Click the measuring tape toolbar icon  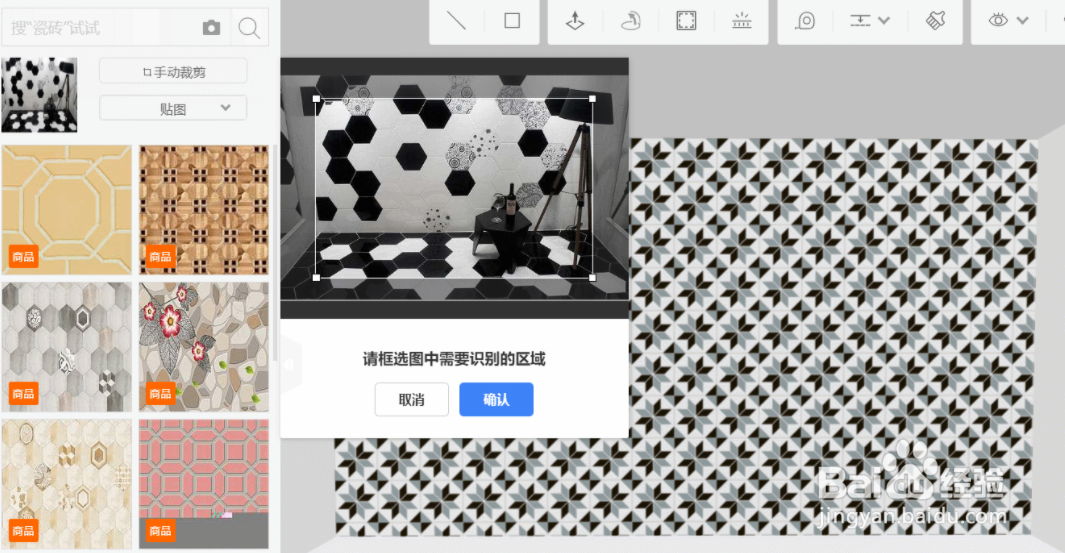805,21
